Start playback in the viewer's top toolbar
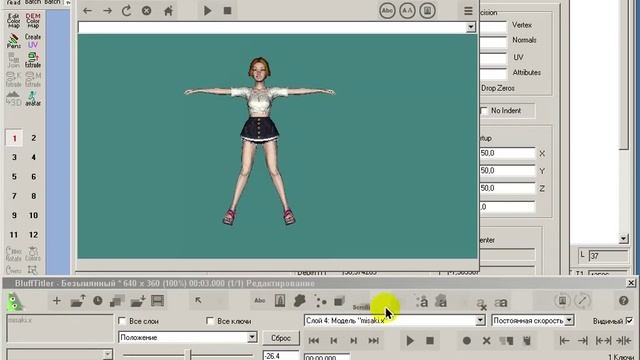The height and width of the screenshot is (360, 640). point(207,11)
